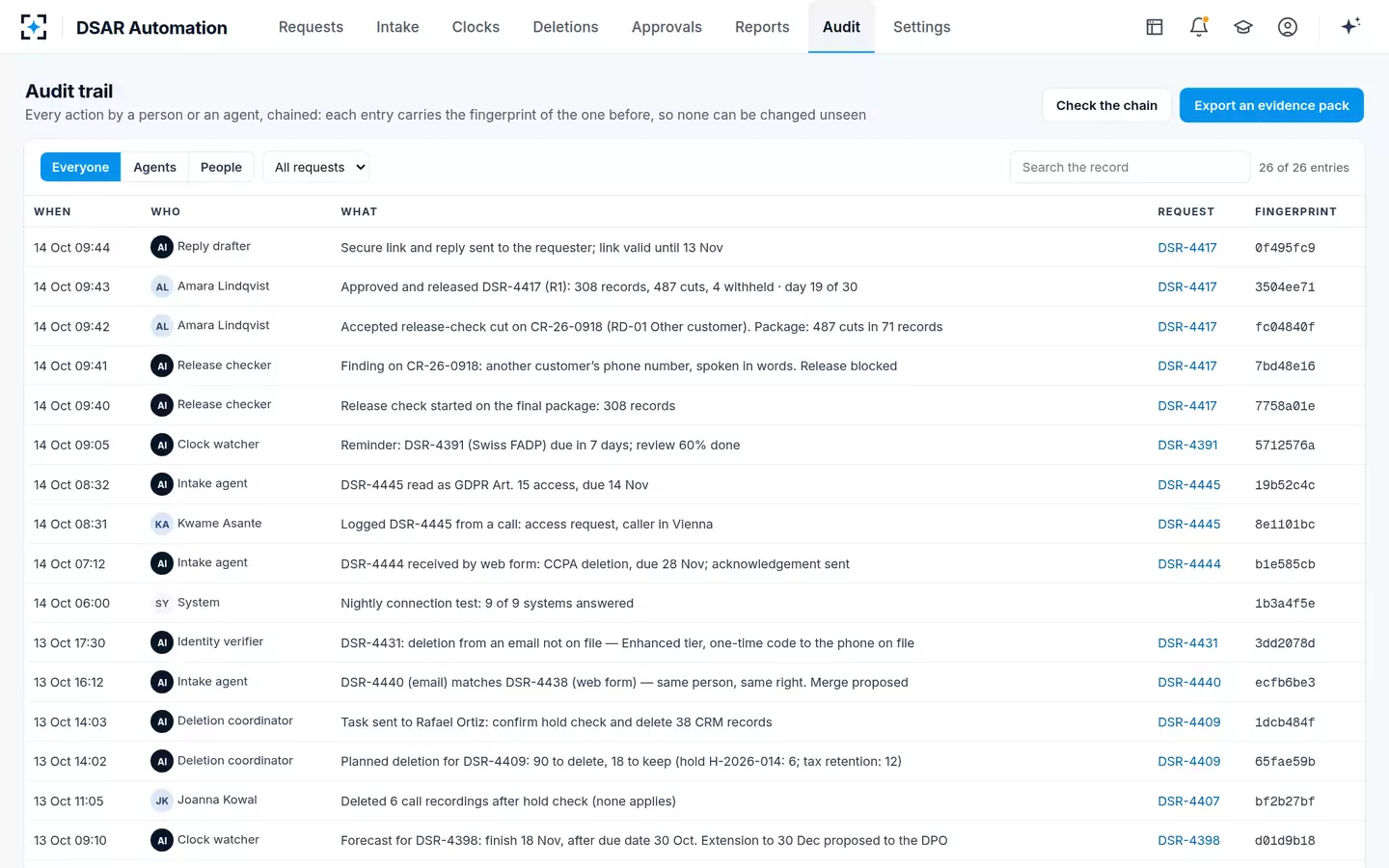Click the 'Nightly connection test' entry text
Viewport: 1389px width, 868px height.
pos(487,604)
